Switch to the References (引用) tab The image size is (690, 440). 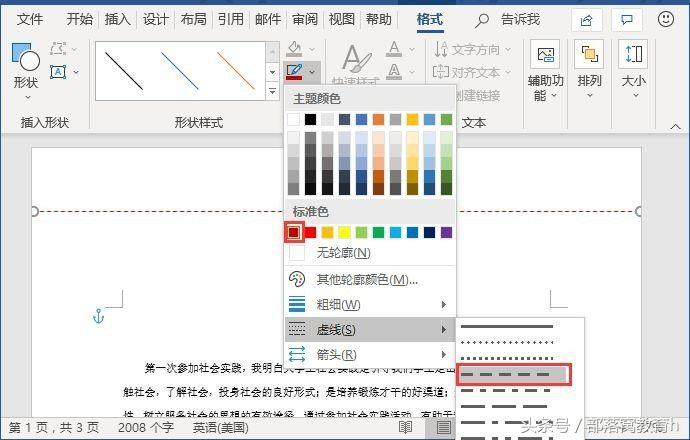click(231, 19)
